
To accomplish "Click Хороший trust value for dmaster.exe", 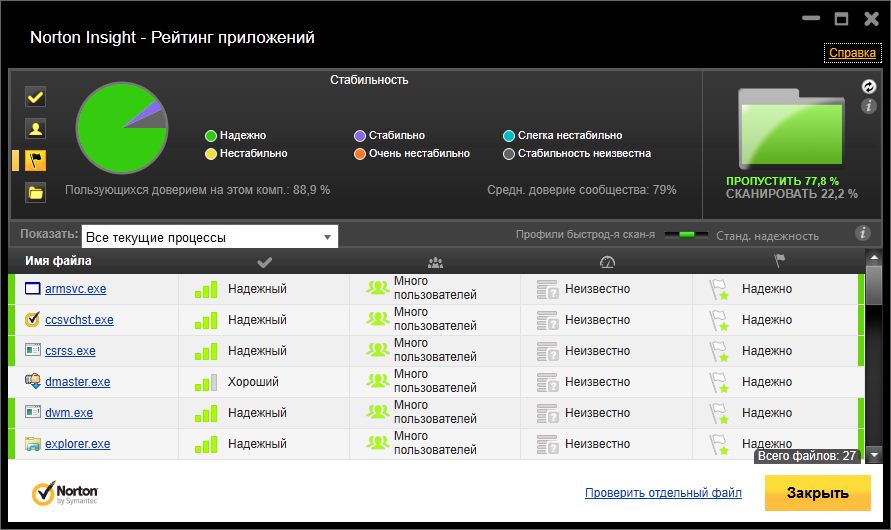I will pos(253,382).
